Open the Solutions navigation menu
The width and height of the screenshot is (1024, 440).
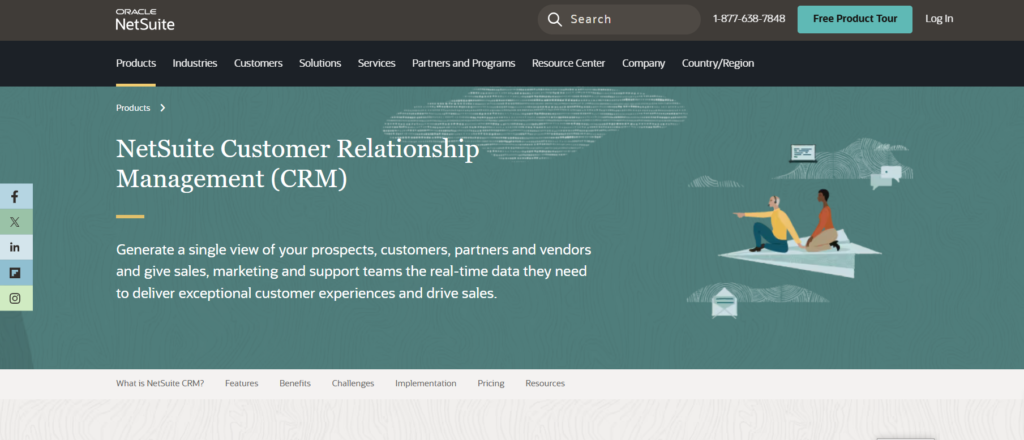coord(320,63)
